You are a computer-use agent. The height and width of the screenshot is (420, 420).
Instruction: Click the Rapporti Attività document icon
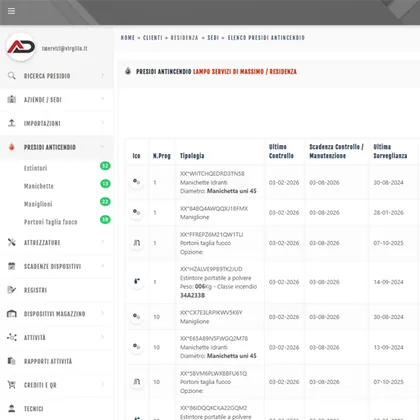click(x=12, y=361)
